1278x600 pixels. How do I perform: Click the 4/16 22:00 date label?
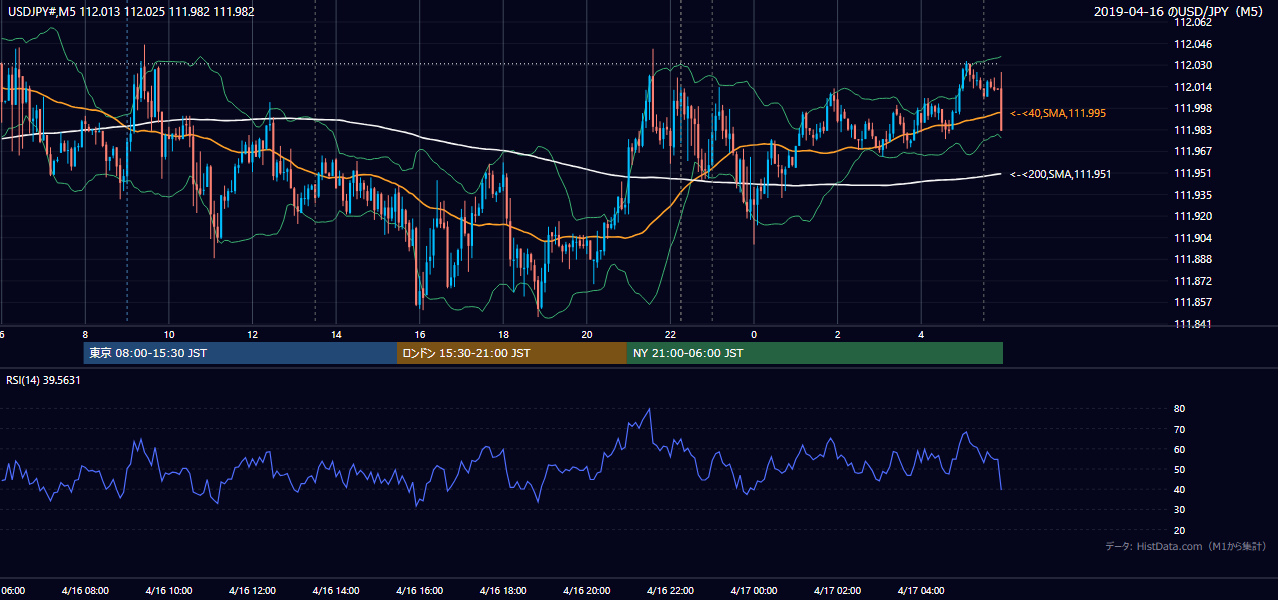click(x=670, y=591)
